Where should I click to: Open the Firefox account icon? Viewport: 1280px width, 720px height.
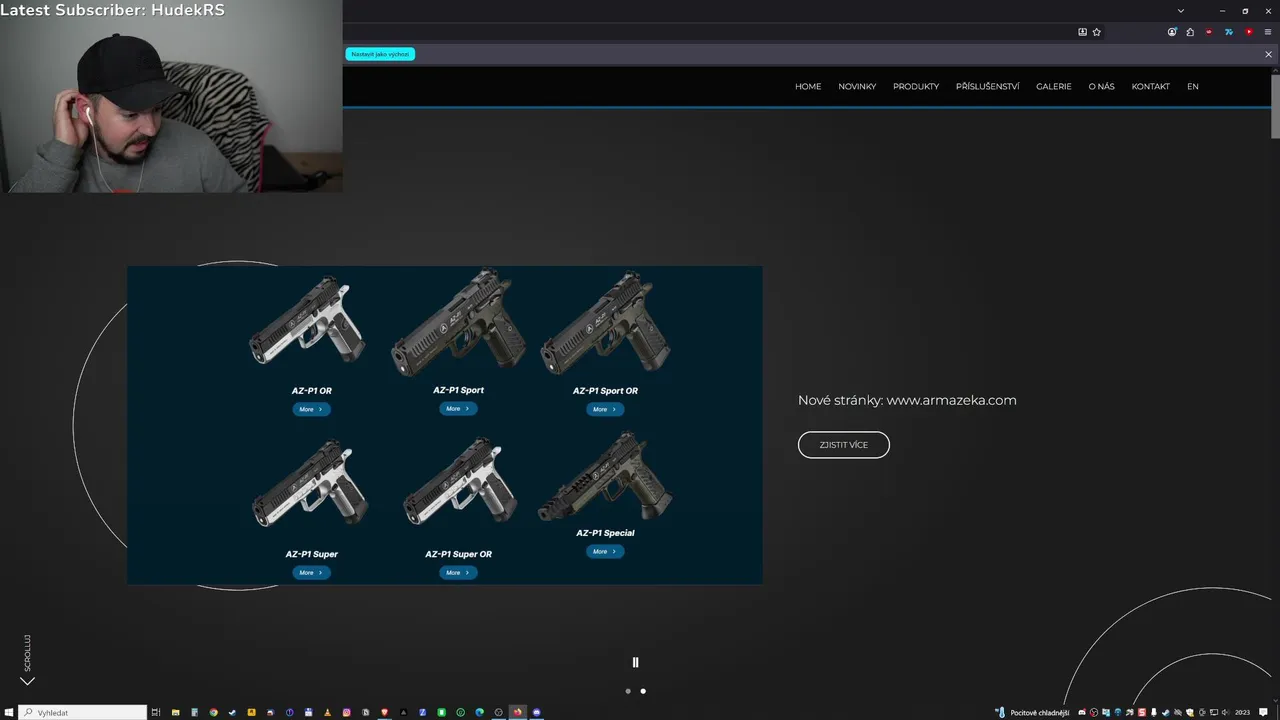pos(1172,32)
